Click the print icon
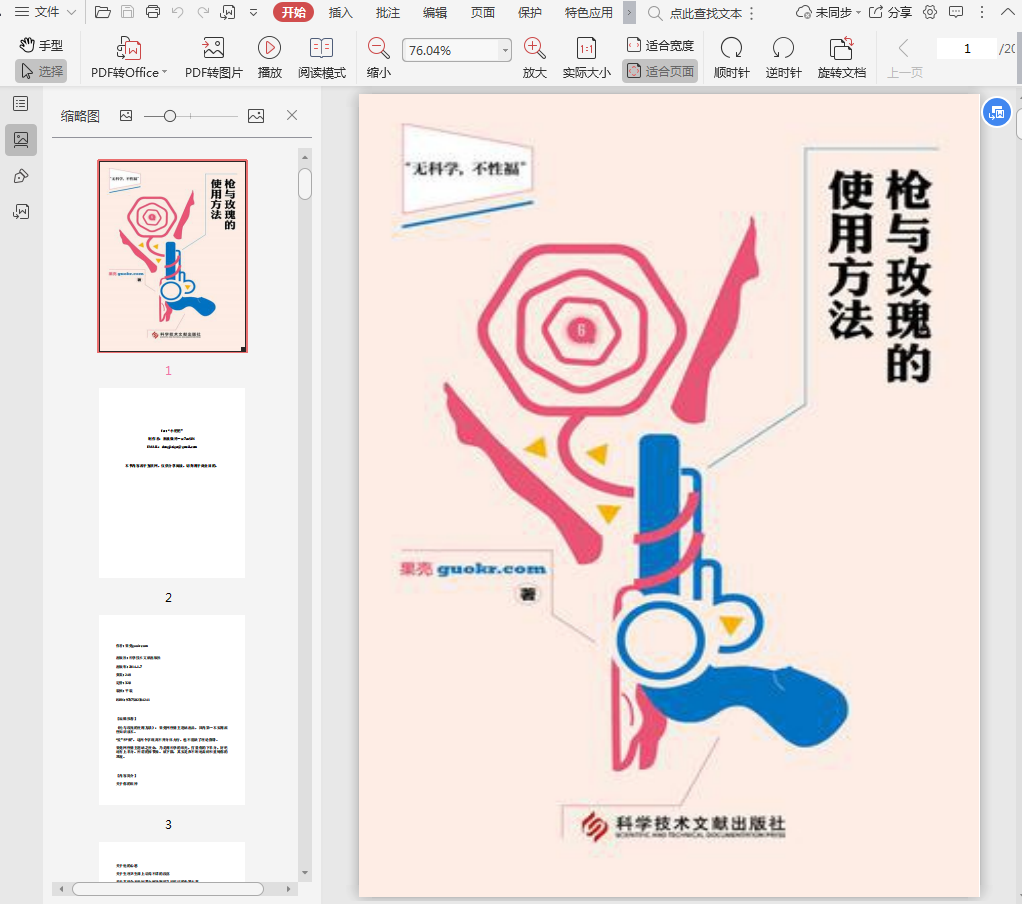This screenshot has width=1022, height=904. (x=153, y=12)
